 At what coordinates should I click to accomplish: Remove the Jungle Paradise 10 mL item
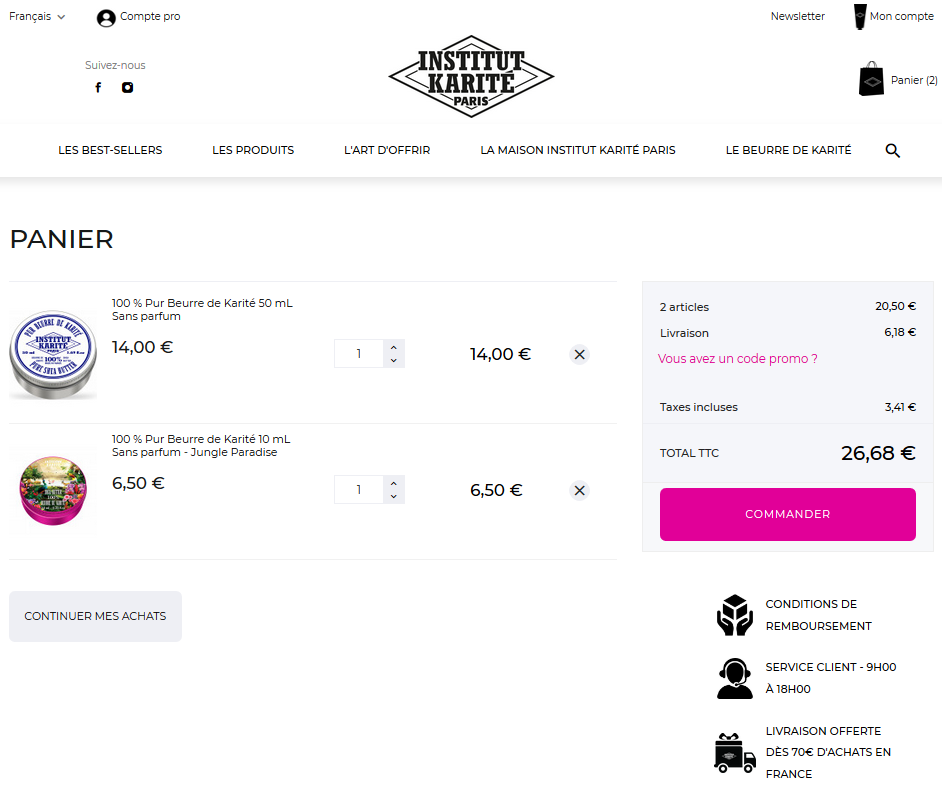coord(580,491)
